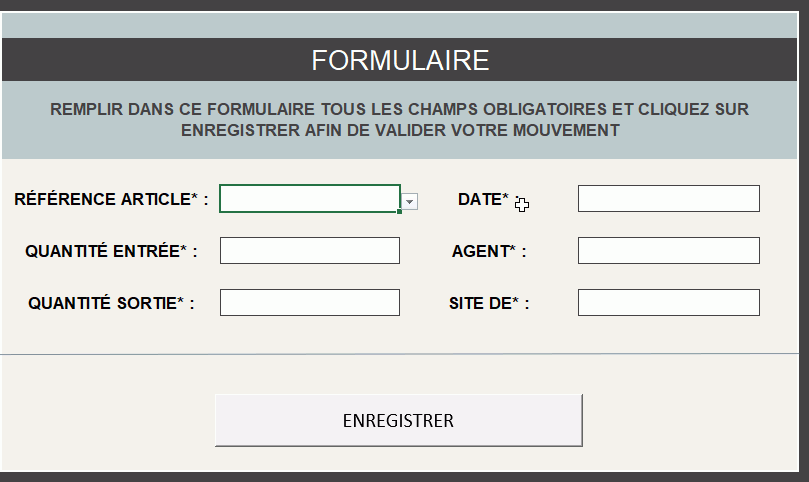This screenshot has height=482, width=809.
Task: Click the SITE DE label text
Action: click(x=489, y=303)
